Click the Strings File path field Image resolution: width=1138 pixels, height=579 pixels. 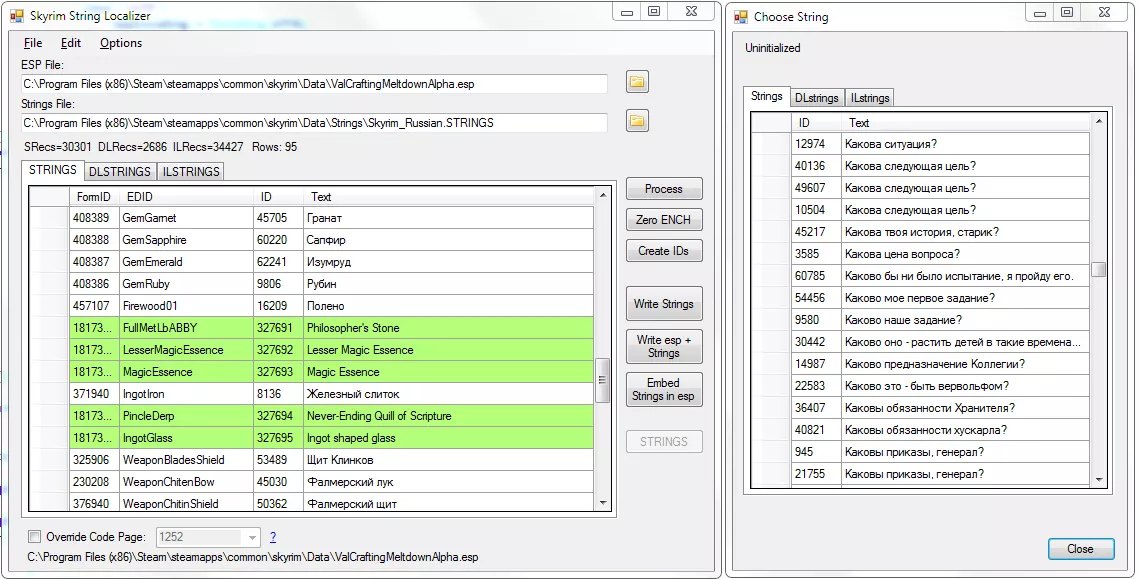[x=314, y=123]
